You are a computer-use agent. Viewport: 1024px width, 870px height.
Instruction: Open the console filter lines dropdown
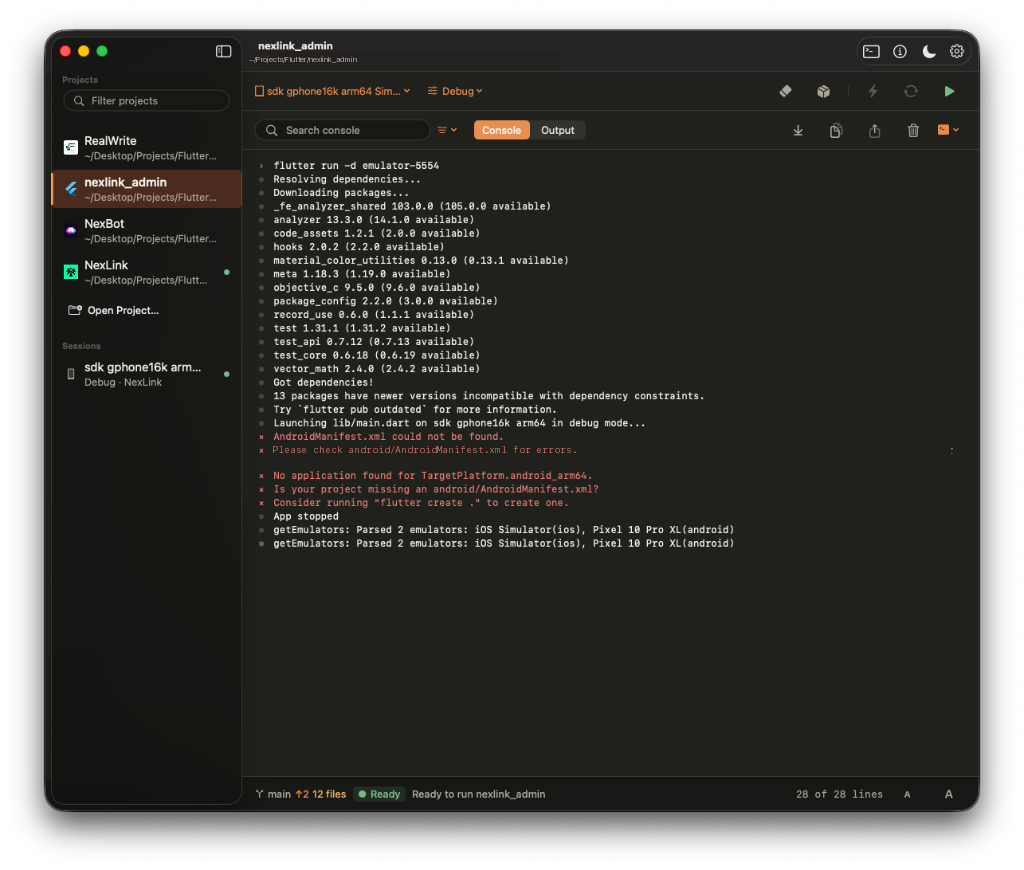447,130
